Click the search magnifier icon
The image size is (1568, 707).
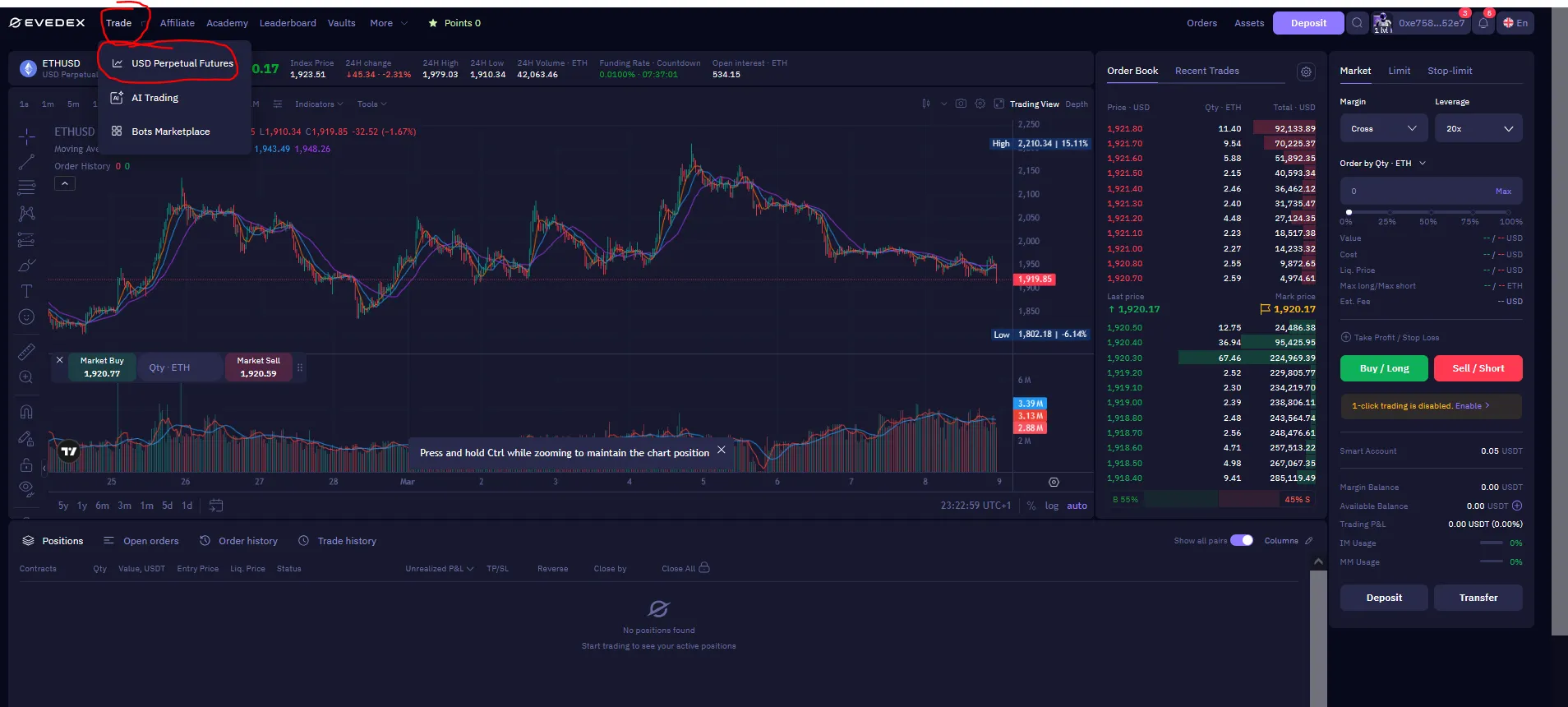[x=1358, y=23]
